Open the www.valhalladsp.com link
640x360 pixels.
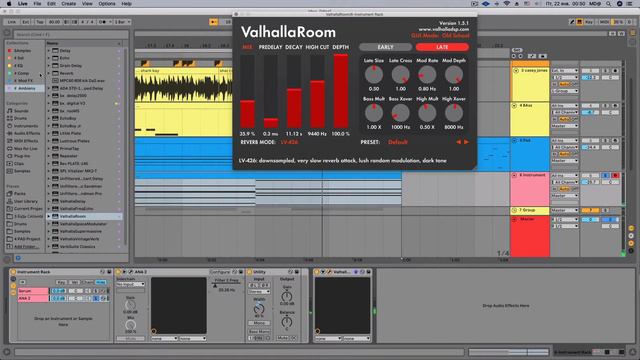click(x=444, y=29)
